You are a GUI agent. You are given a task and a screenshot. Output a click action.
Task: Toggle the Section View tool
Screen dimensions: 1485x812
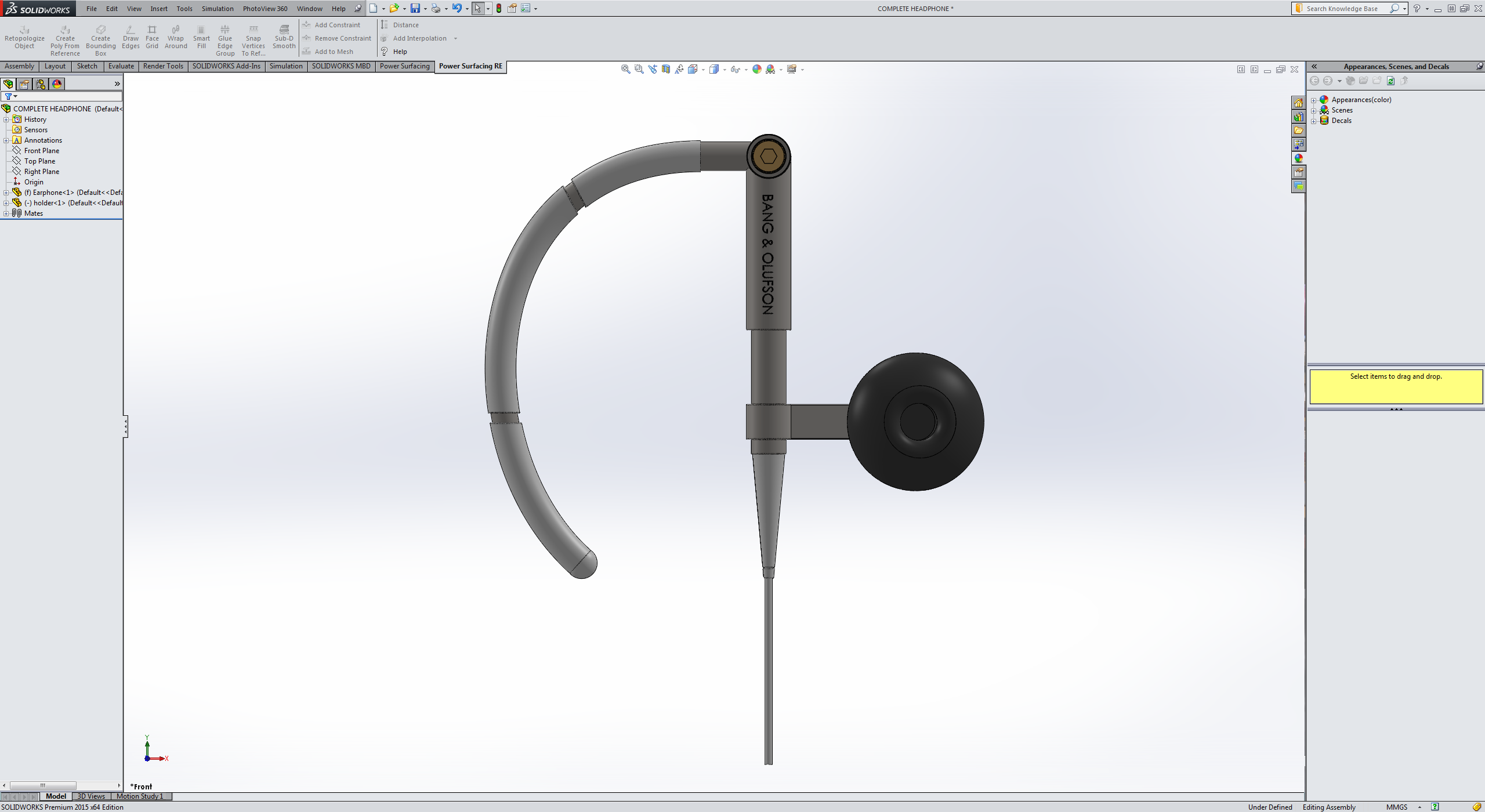click(x=666, y=69)
